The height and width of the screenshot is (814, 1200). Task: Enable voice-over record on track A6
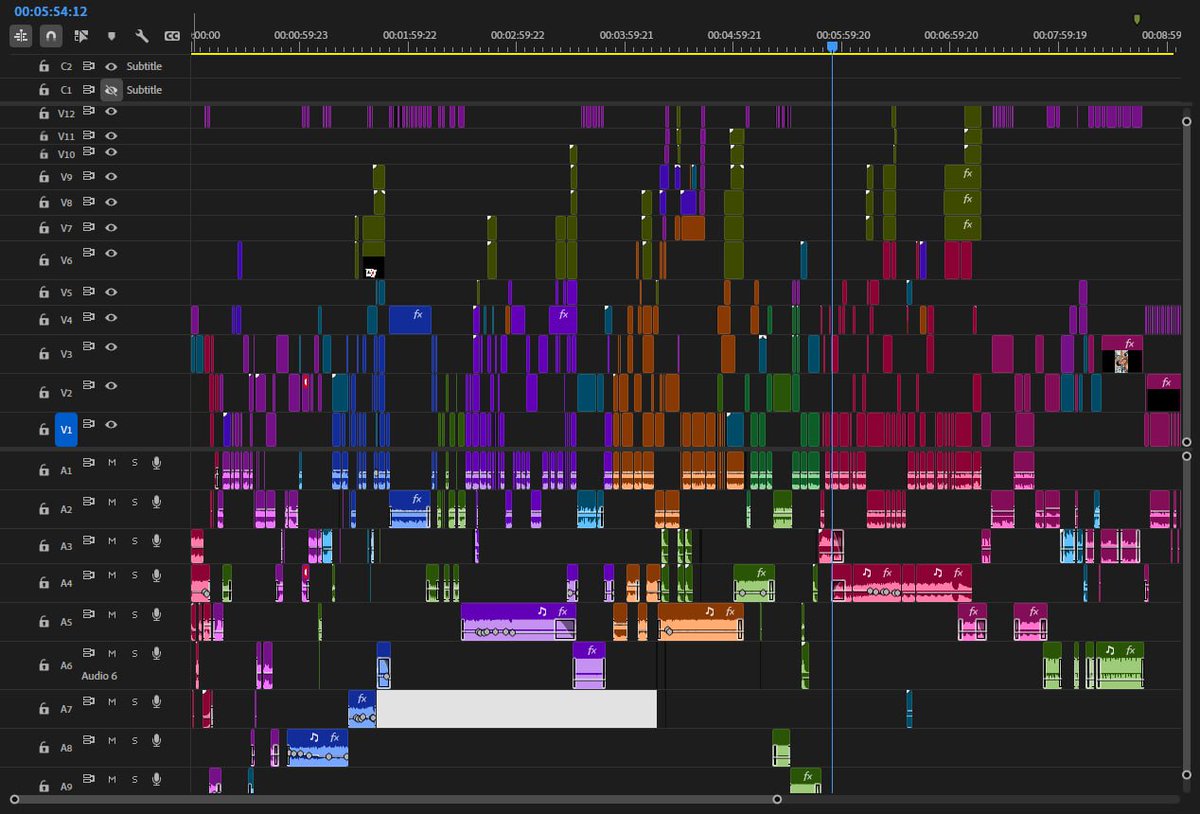pyautogui.click(x=156, y=653)
